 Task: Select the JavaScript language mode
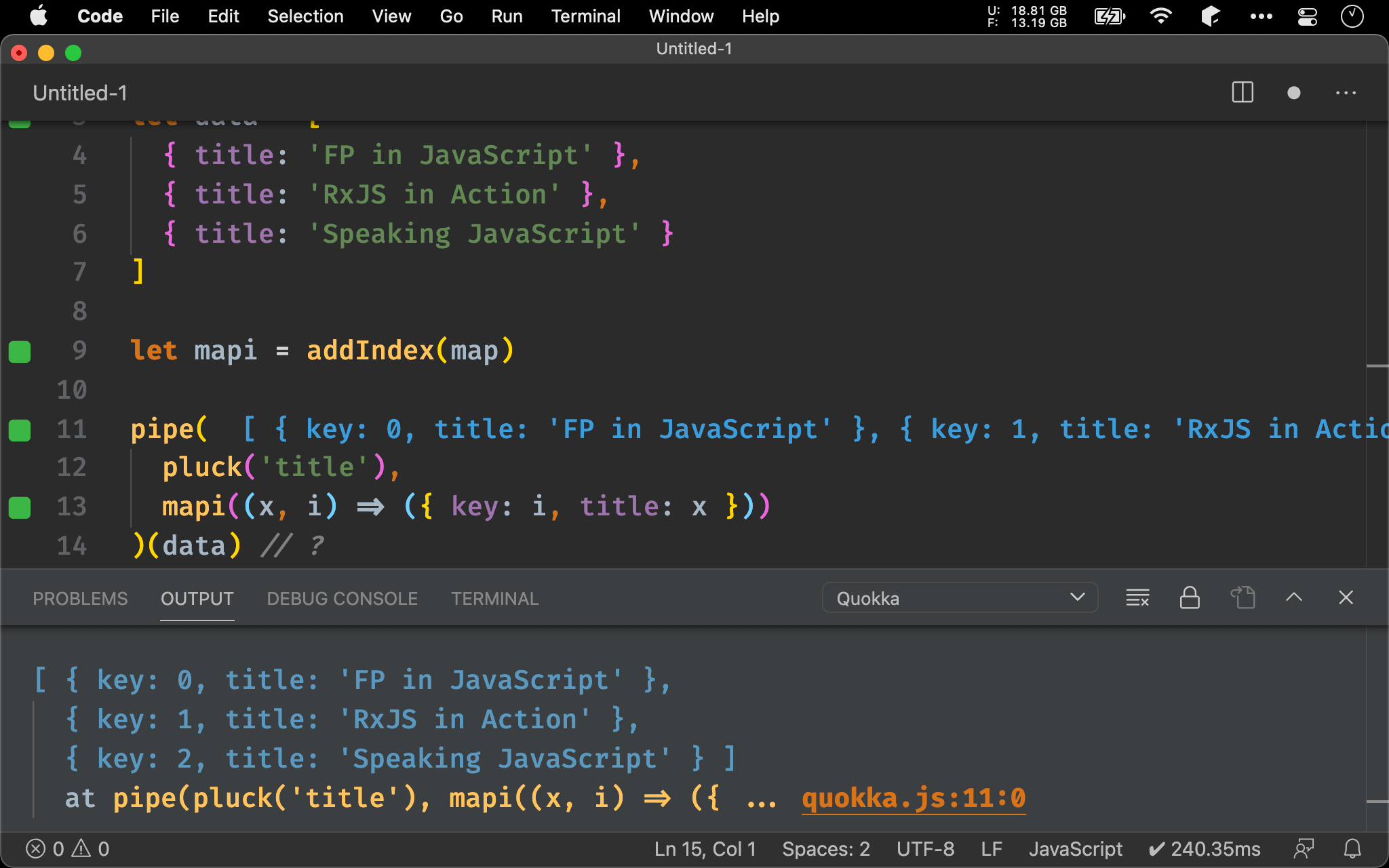[x=1075, y=848]
